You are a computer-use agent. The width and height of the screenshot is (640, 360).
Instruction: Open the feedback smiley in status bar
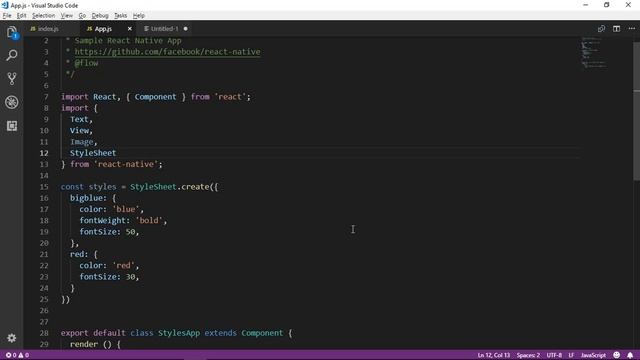point(617,355)
